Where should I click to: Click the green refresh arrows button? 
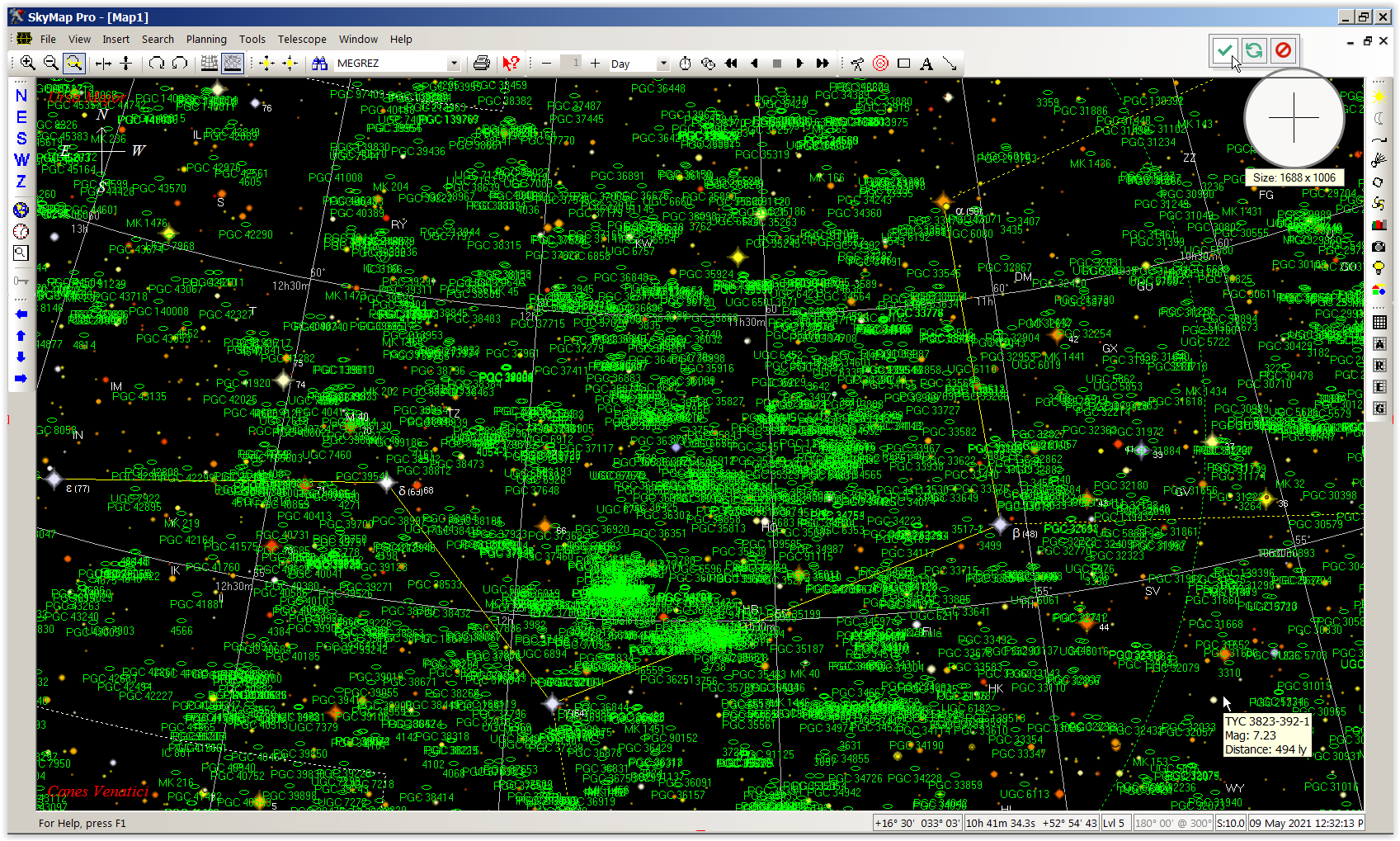[x=1254, y=50]
